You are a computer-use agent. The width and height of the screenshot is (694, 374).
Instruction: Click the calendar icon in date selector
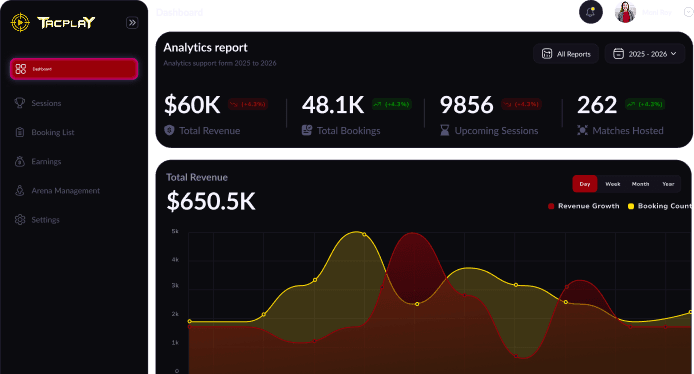[618, 54]
